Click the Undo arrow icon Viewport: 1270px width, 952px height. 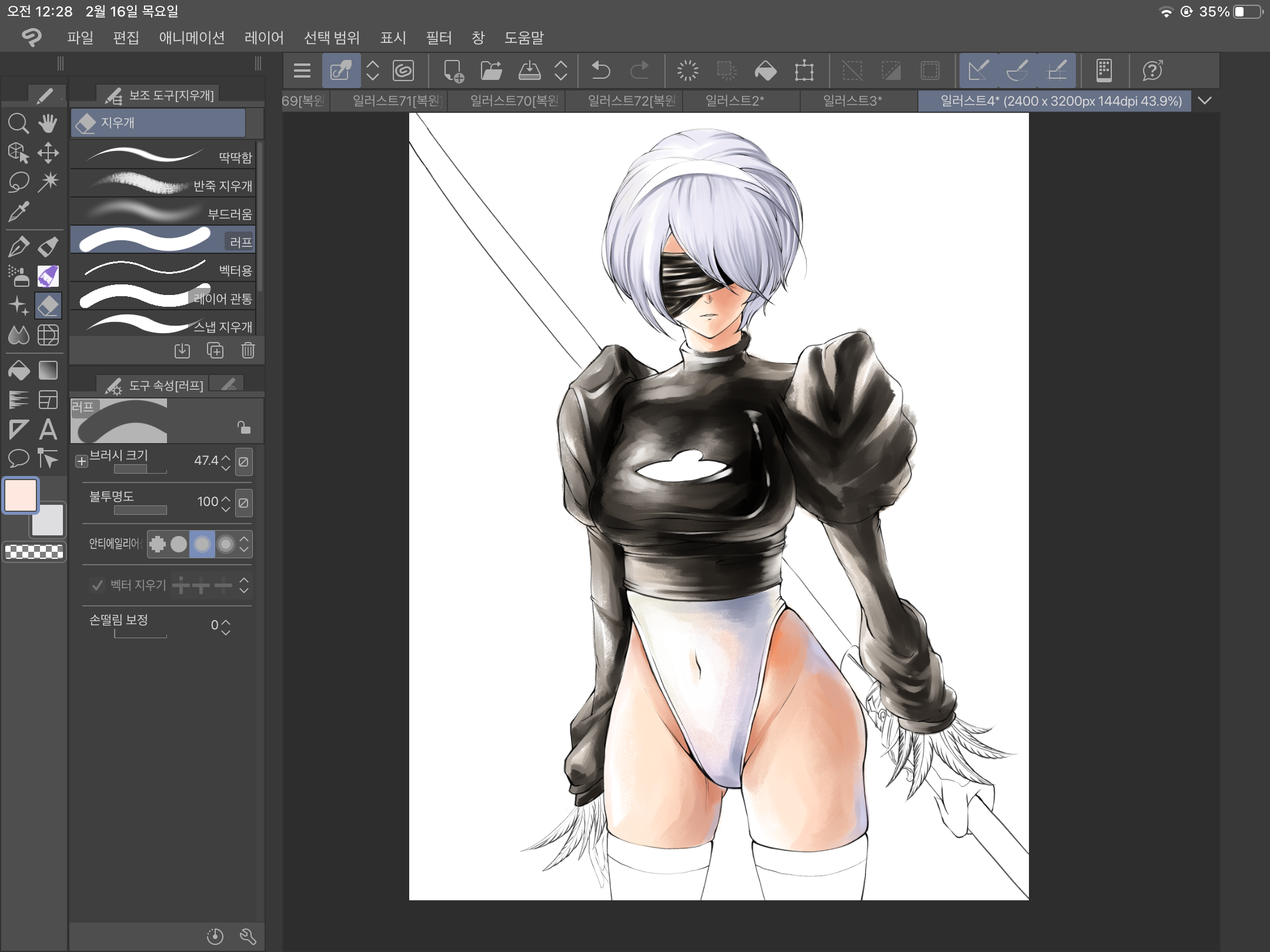601,71
